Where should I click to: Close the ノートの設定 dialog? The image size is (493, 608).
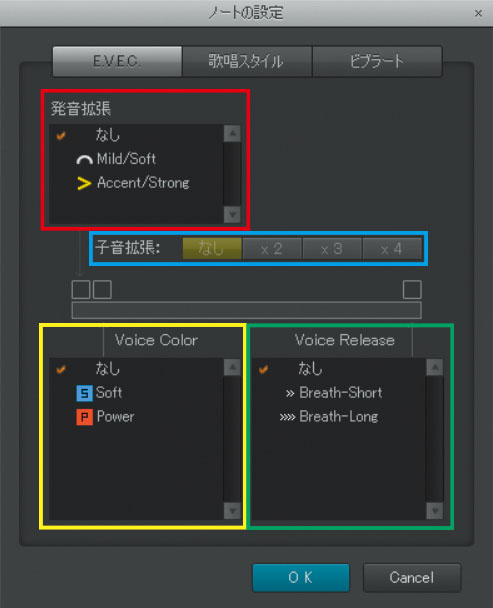(478, 14)
